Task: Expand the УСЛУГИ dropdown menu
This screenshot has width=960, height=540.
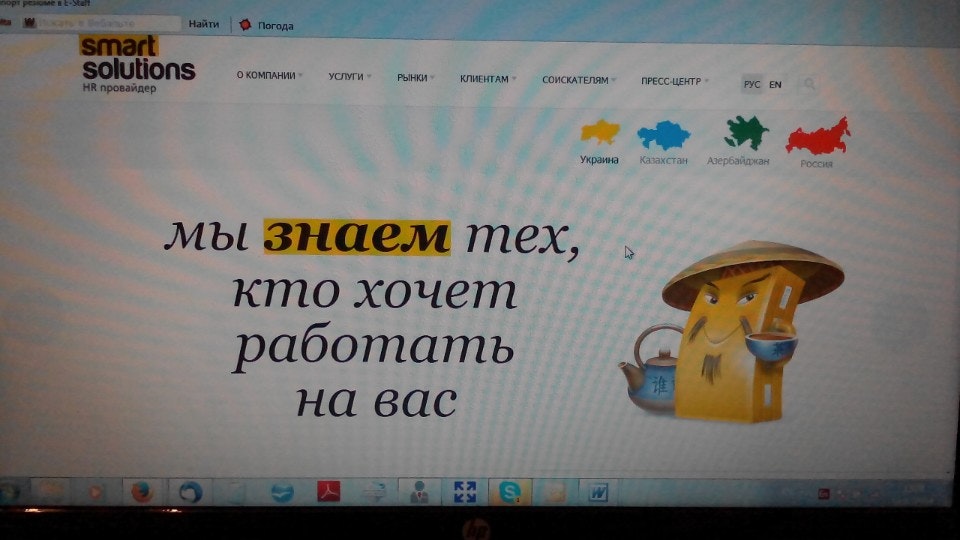Action: pos(349,77)
